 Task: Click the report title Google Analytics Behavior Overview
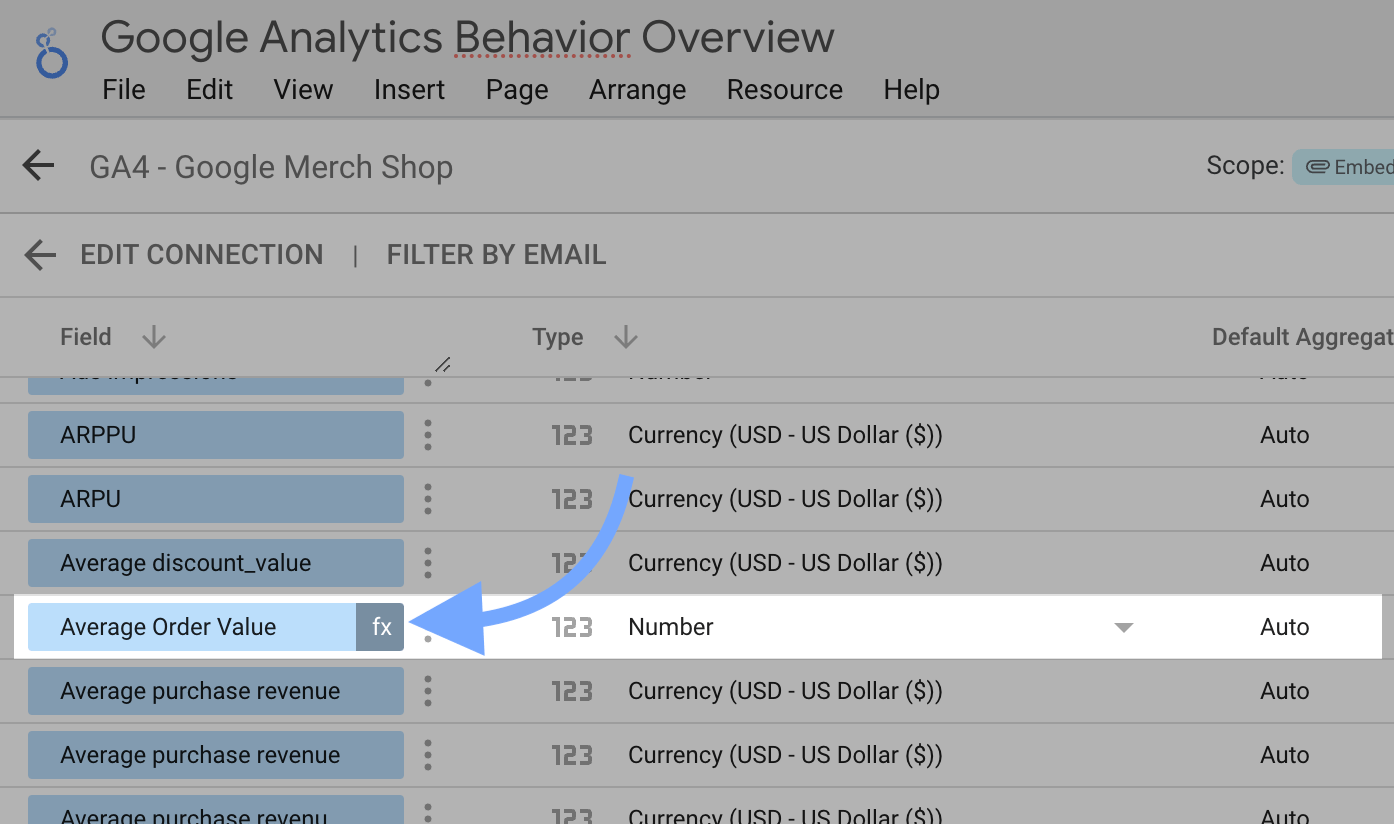468,37
